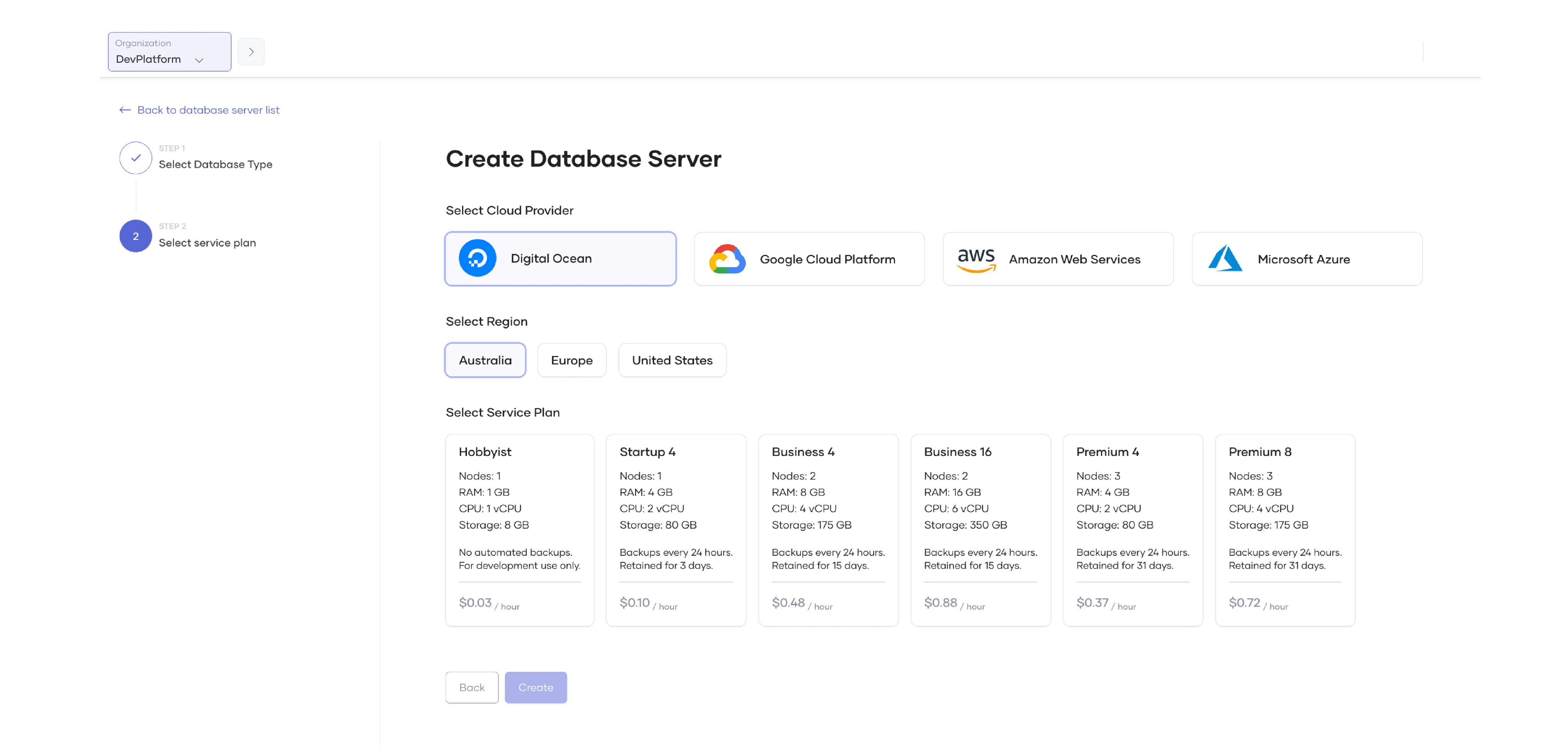Click the back arrow beside database server list
This screenshot has width=1568, height=756.
125,109
